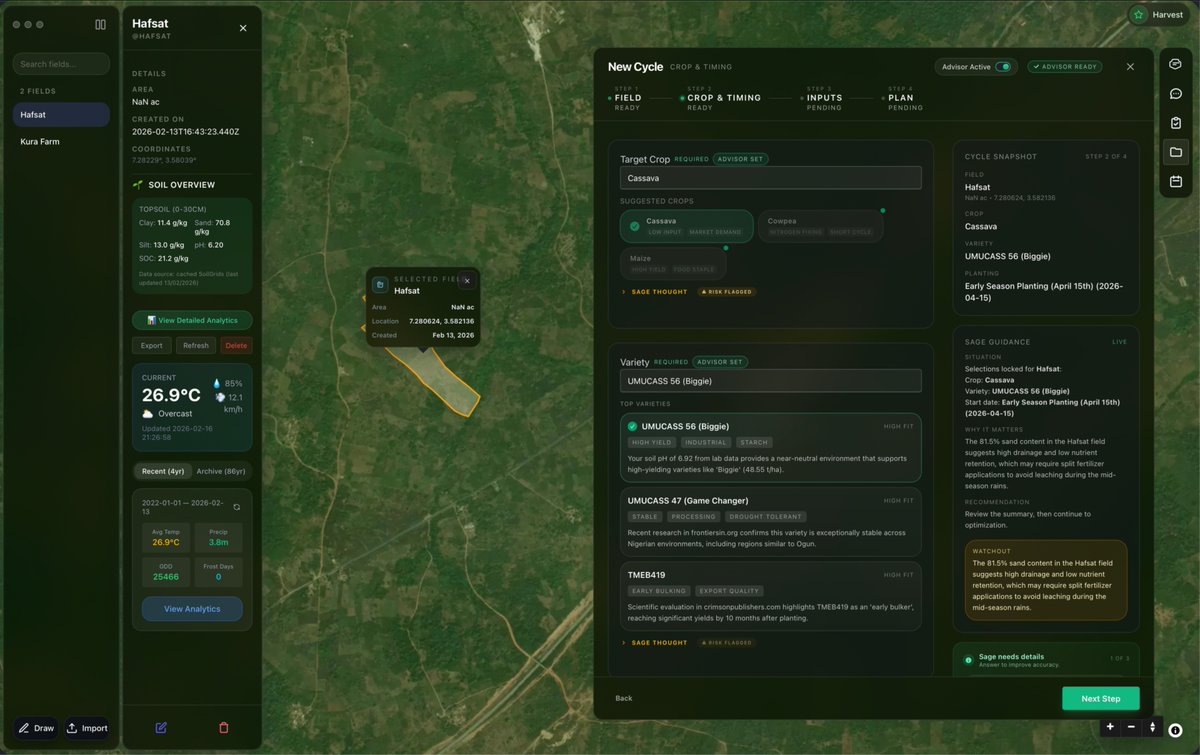Image resolution: width=1200 pixels, height=755 pixels.
Task: Click the blue edit field icon
Action: pyautogui.click(x=161, y=728)
